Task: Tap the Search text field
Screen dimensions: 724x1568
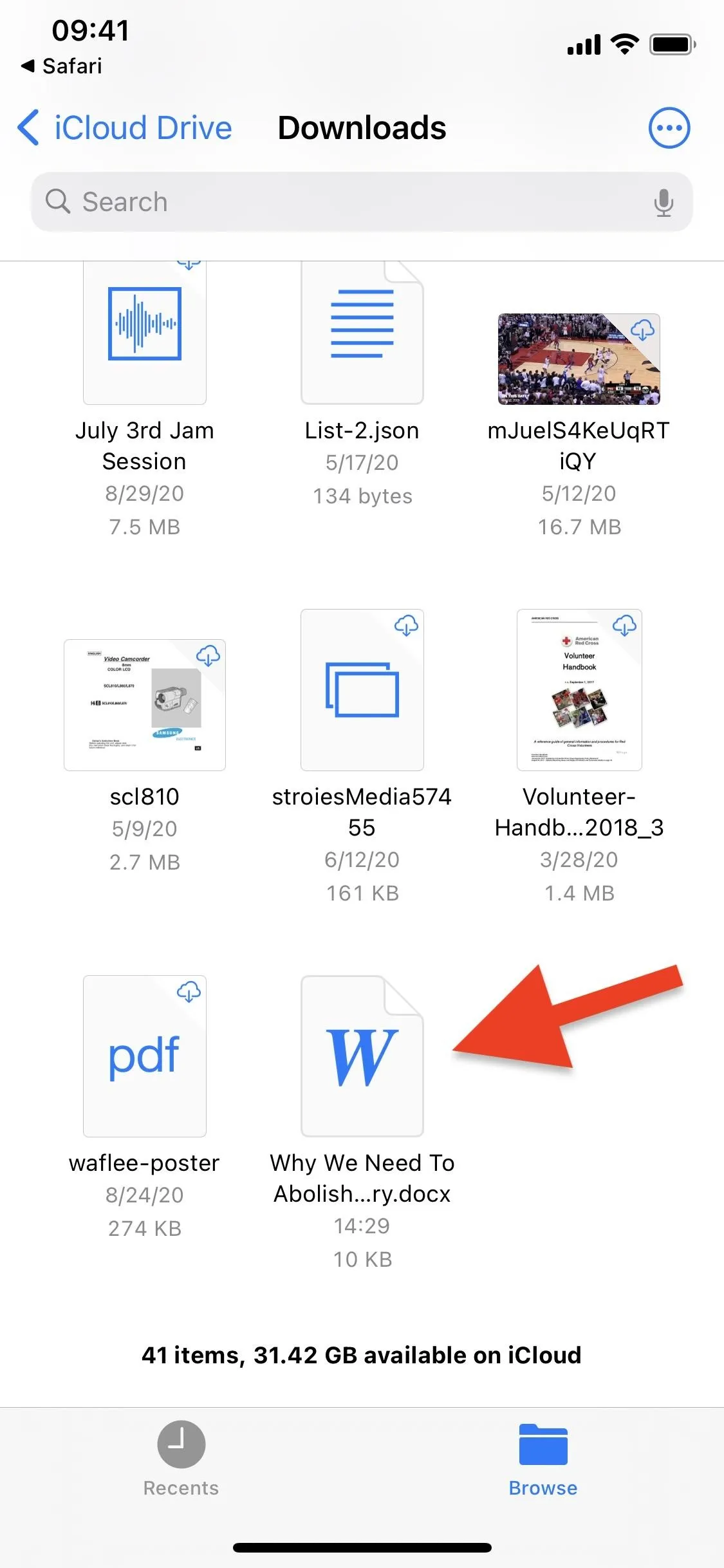Action: point(362,201)
